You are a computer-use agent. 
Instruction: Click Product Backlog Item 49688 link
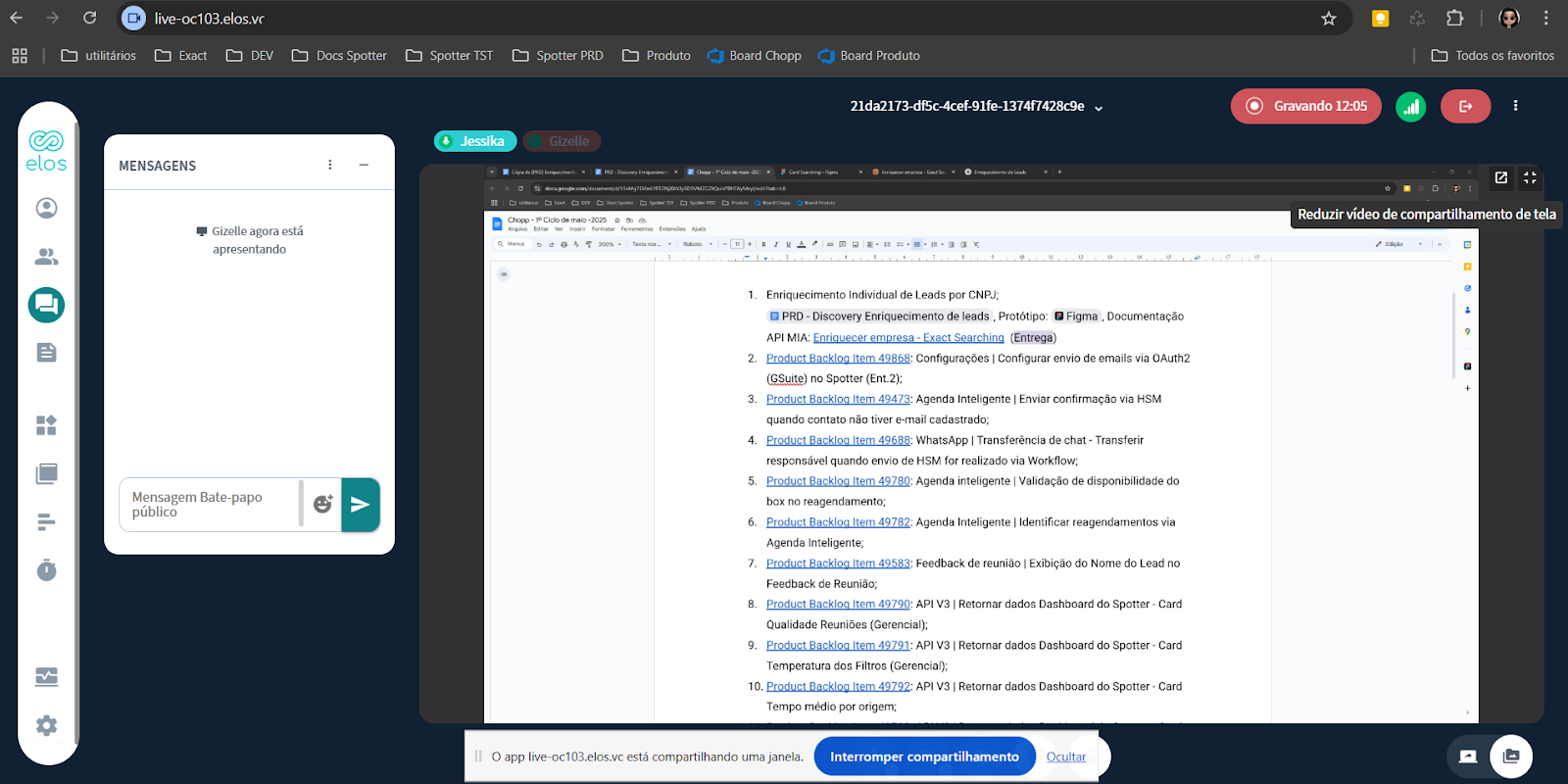click(838, 440)
